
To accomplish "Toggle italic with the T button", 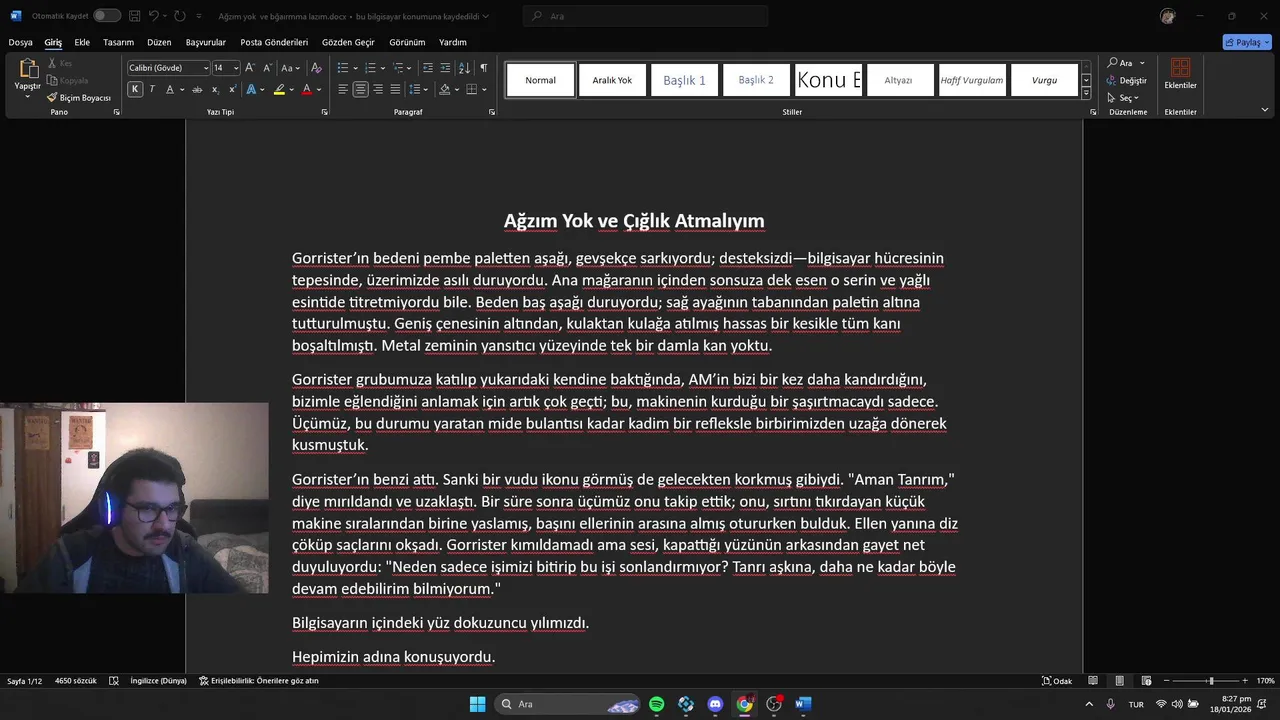I will coord(152,89).
